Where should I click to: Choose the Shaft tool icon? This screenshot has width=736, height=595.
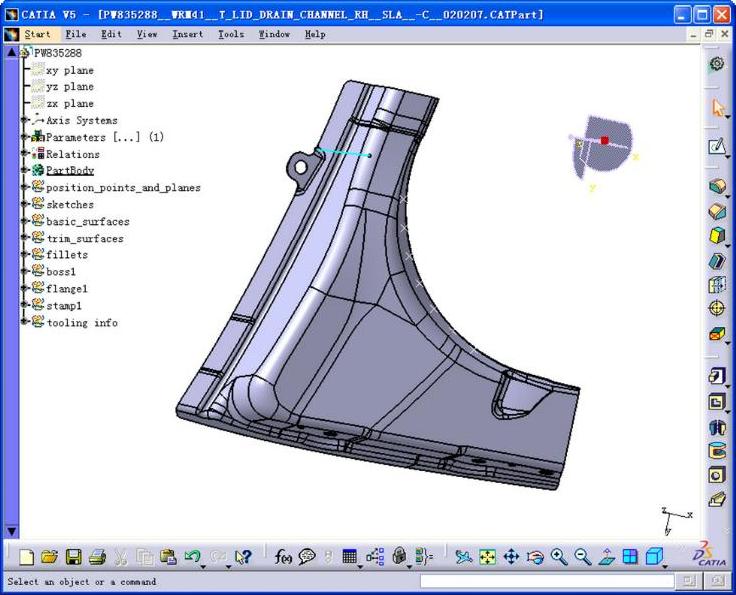(x=717, y=235)
